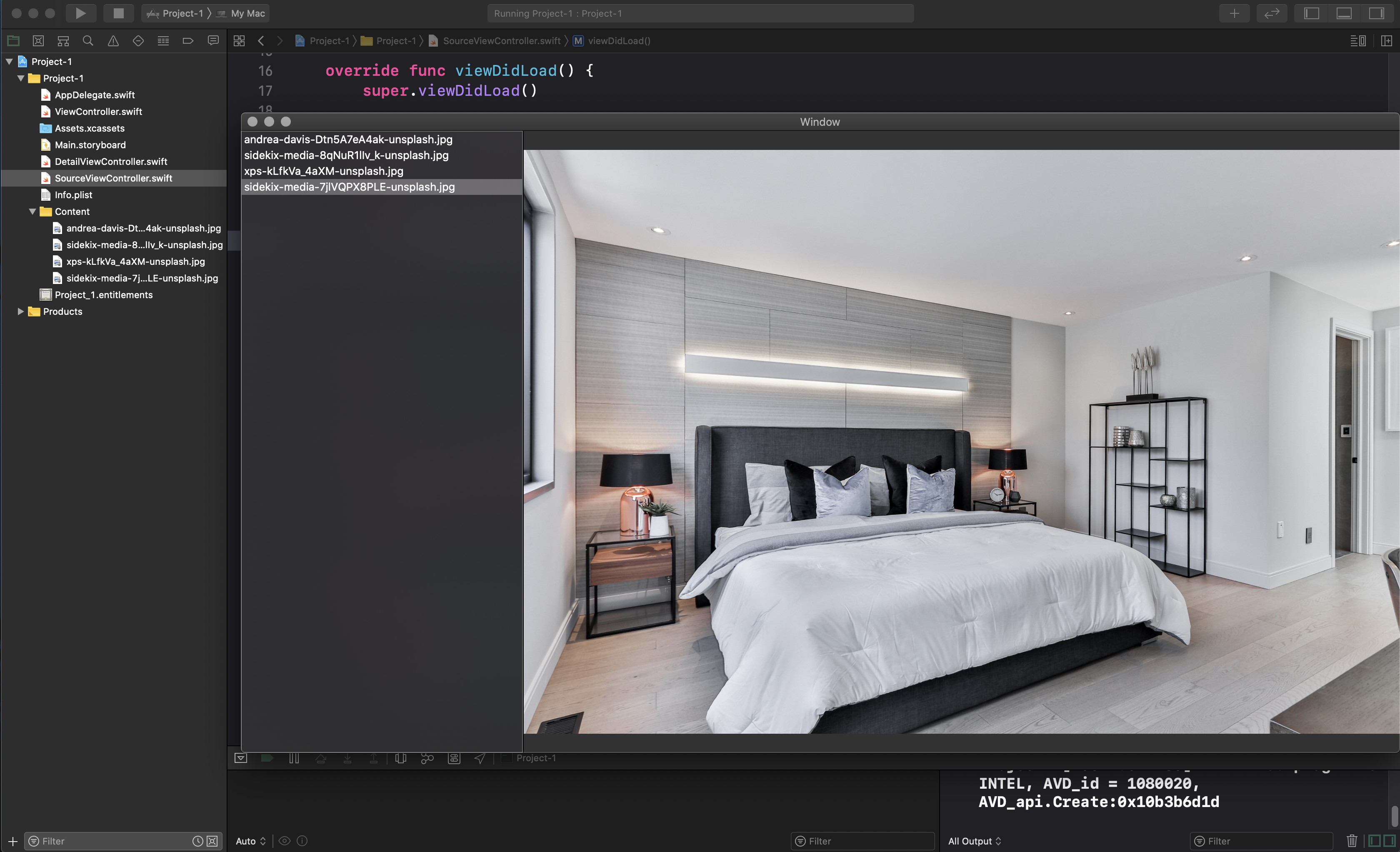Open the Auto variables scope dropdown
Screen dimensions: 1400x852
pos(250,841)
